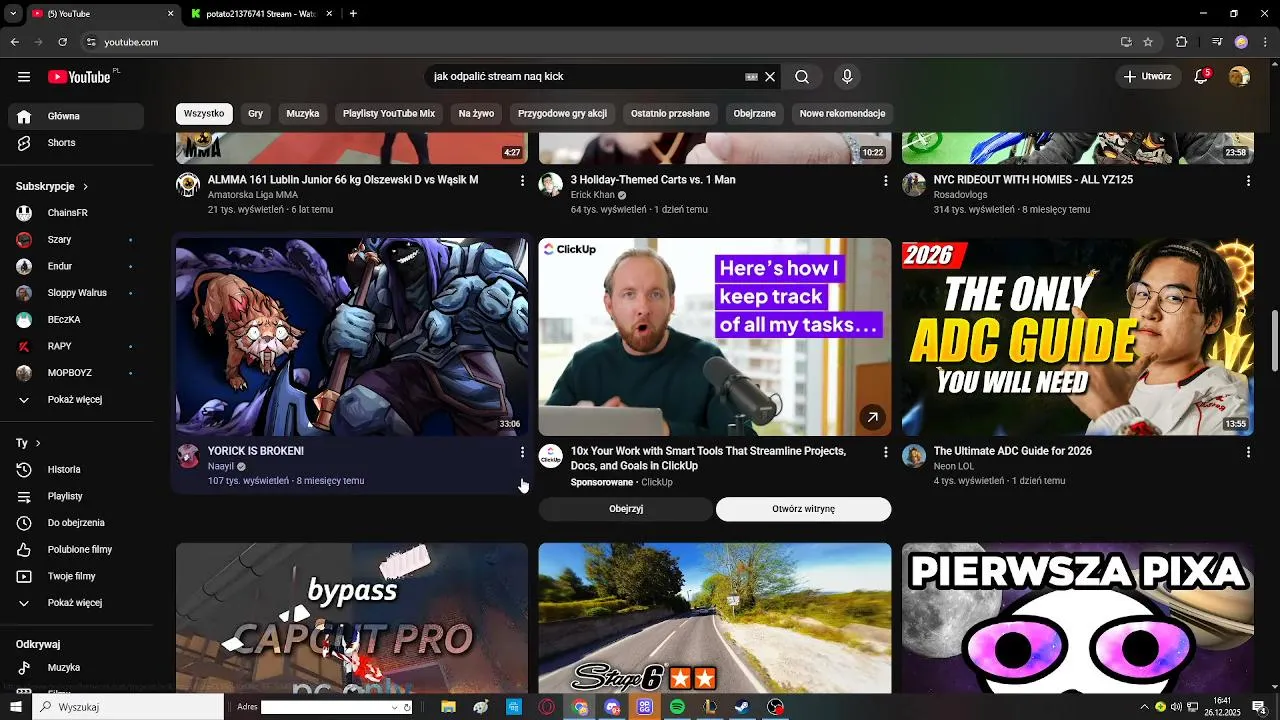
Task: Open The Only ADC Guide thumbnail
Action: tap(1078, 337)
